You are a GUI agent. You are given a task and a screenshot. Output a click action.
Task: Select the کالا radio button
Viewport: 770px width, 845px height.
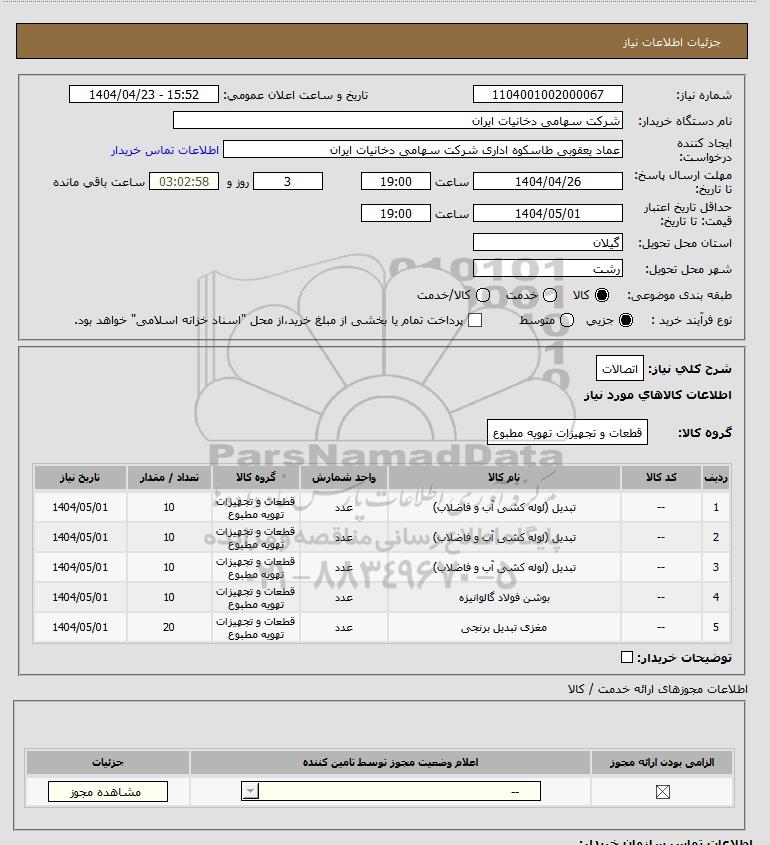tap(601, 295)
